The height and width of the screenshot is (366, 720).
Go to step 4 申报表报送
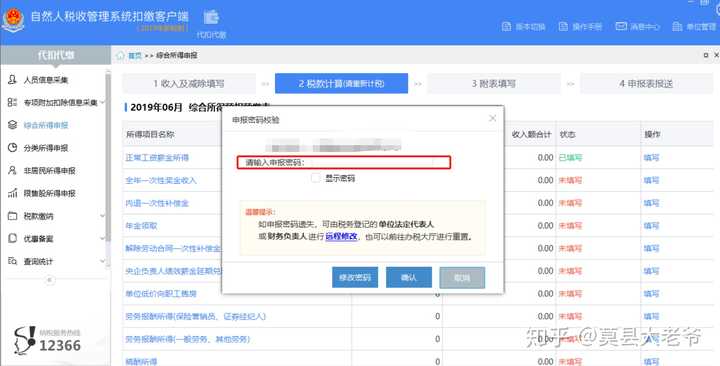[x=647, y=84]
